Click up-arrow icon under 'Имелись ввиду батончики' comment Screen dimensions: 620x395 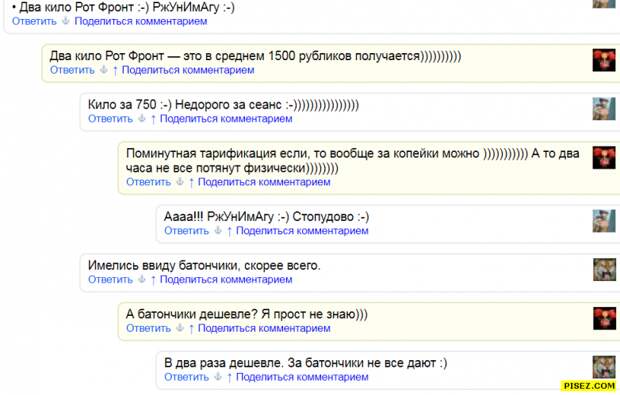[153, 280]
